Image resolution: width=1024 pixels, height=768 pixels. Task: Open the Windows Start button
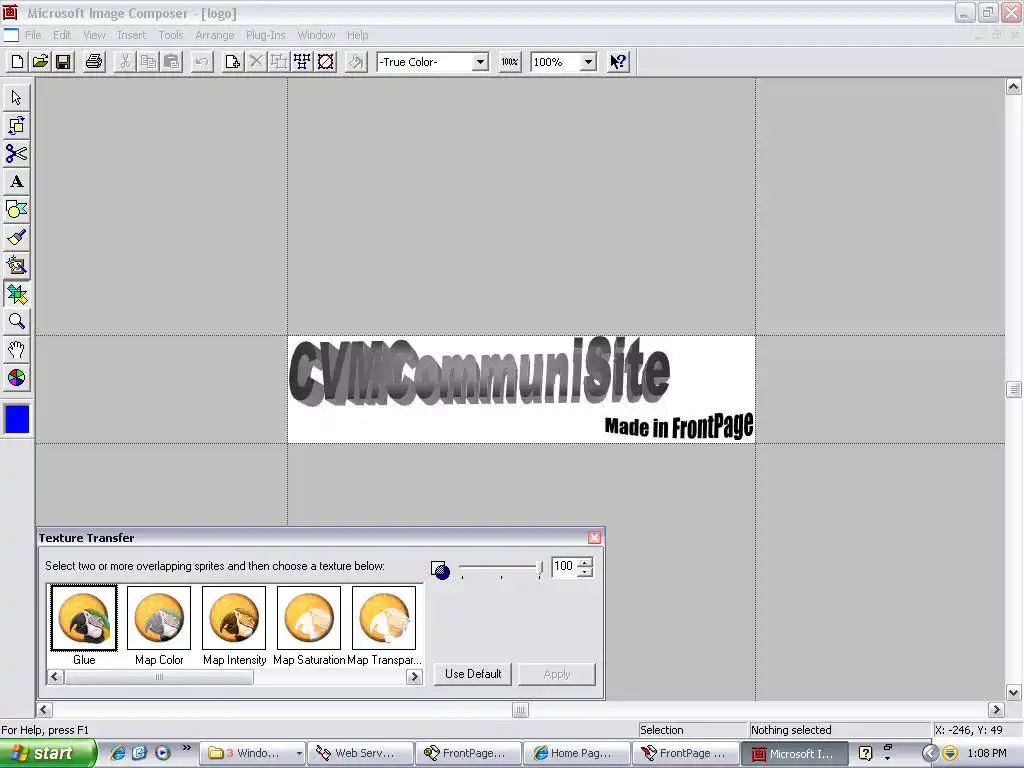(x=48, y=754)
